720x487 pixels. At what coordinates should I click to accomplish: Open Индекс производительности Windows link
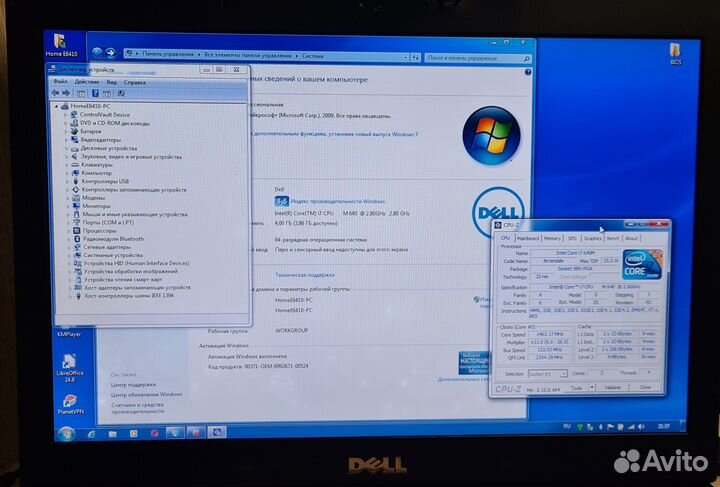(338, 202)
